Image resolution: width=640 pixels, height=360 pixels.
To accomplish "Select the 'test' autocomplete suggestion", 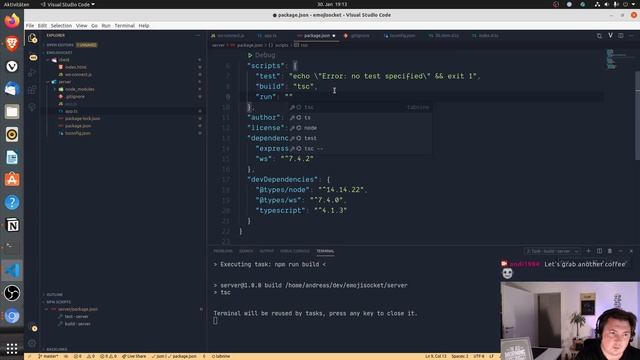I will (x=359, y=138).
